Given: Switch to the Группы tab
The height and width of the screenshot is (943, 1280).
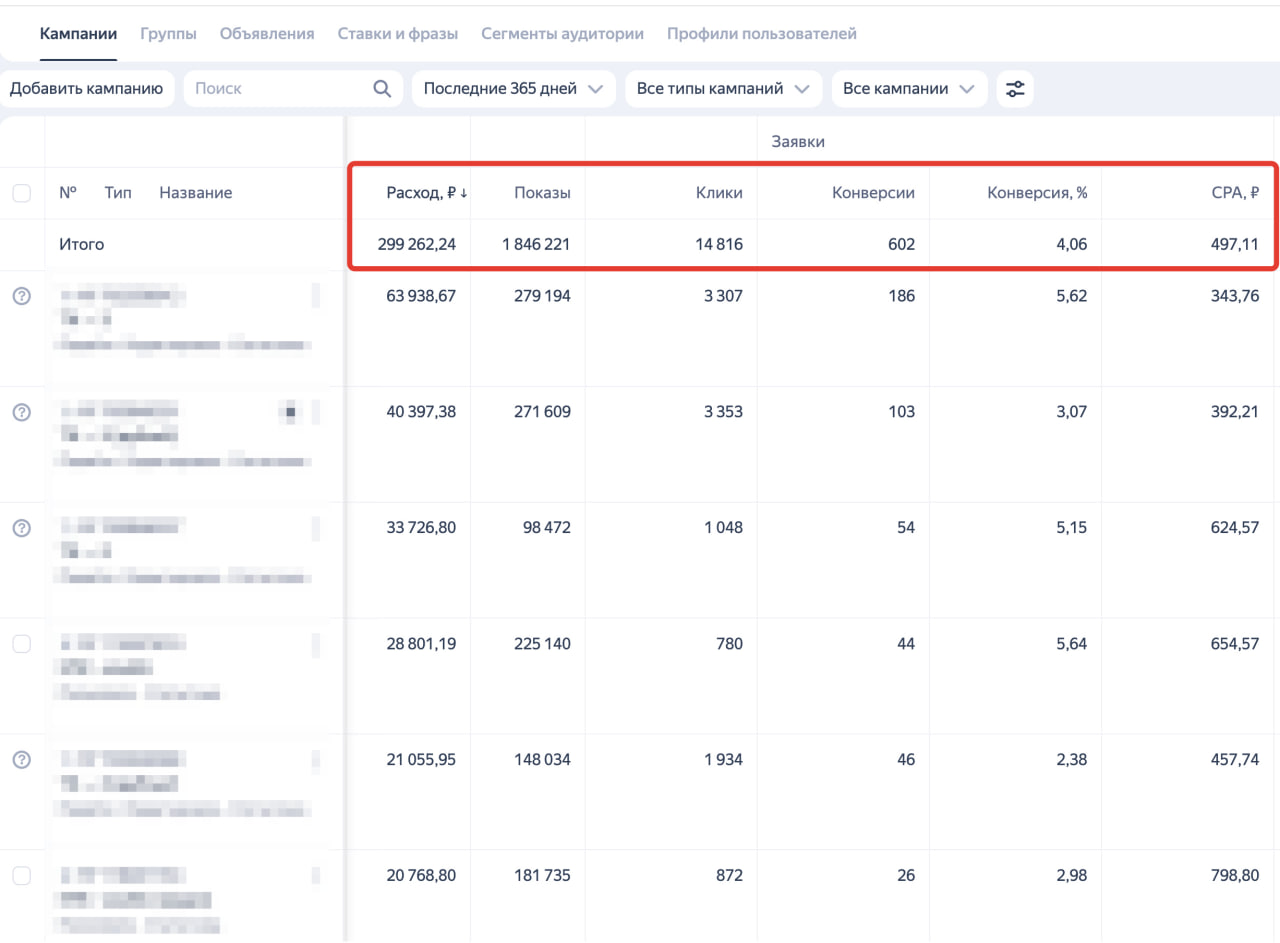Looking at the screenshot, I should coord(168,34).
